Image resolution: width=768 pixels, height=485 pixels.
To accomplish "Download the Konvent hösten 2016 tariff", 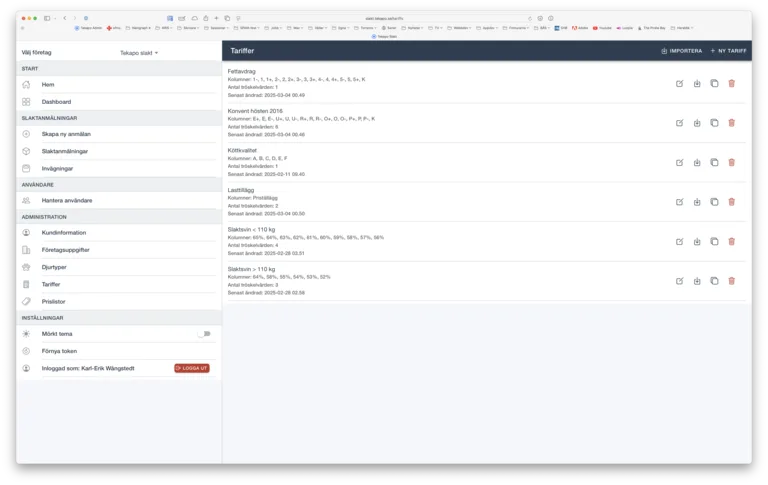I will coord(697,123).
